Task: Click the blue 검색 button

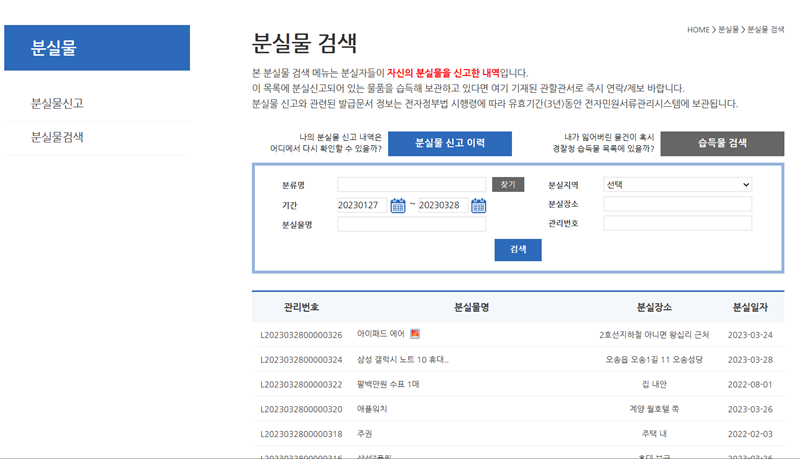Action: [518, 249]
